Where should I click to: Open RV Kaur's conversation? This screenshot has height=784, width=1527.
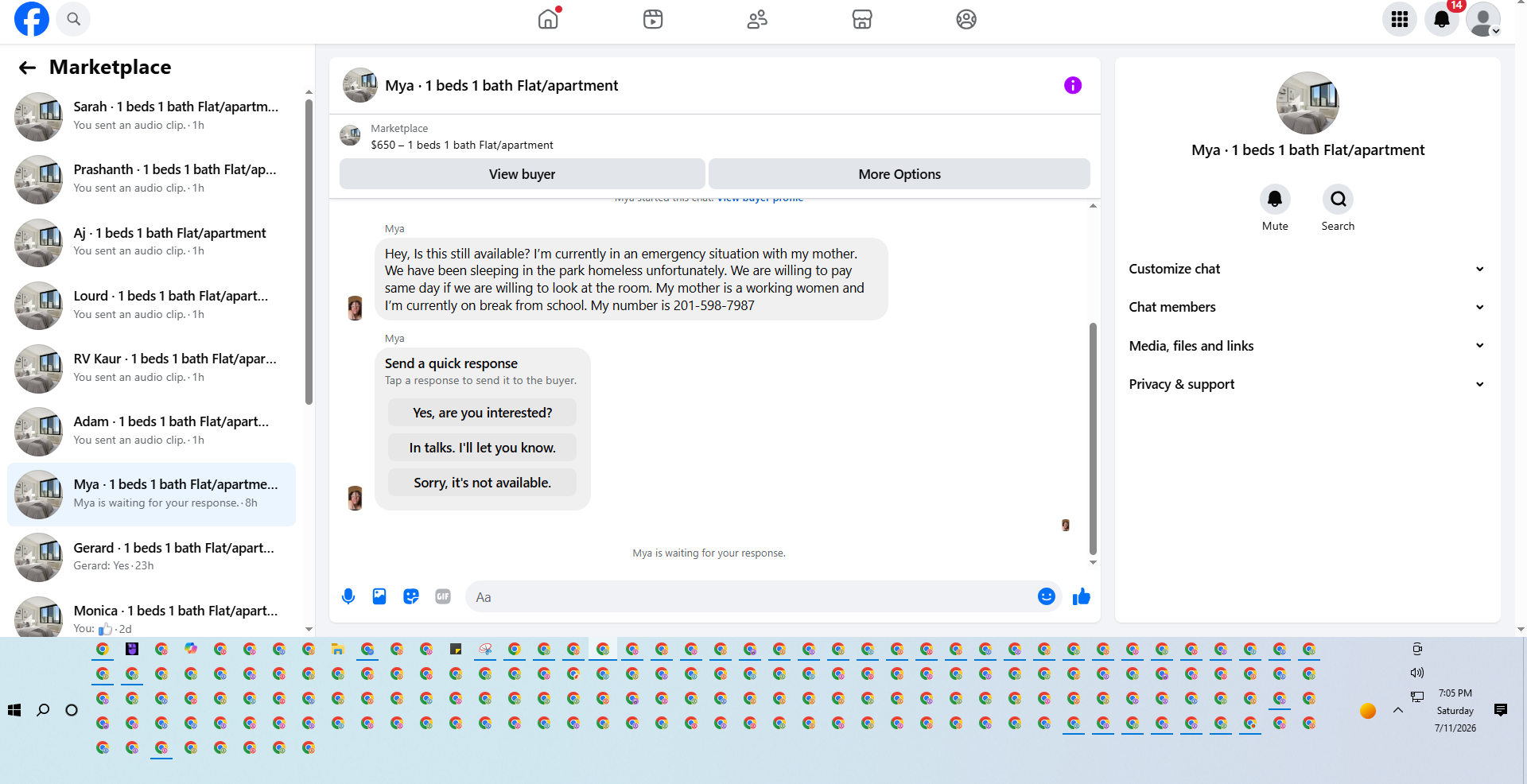pyautogui.click(x=151, y=367)
